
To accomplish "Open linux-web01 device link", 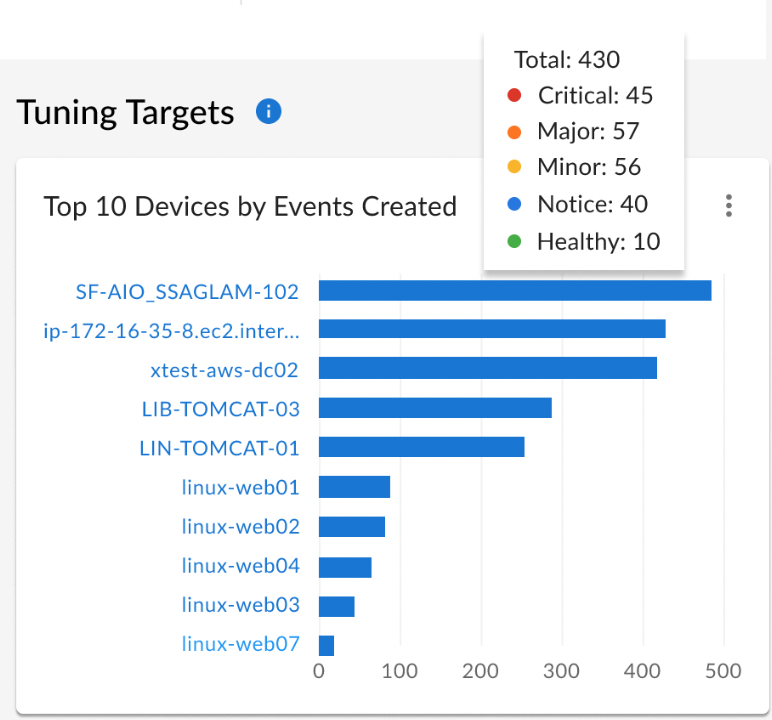I will (x=241, y=487).
